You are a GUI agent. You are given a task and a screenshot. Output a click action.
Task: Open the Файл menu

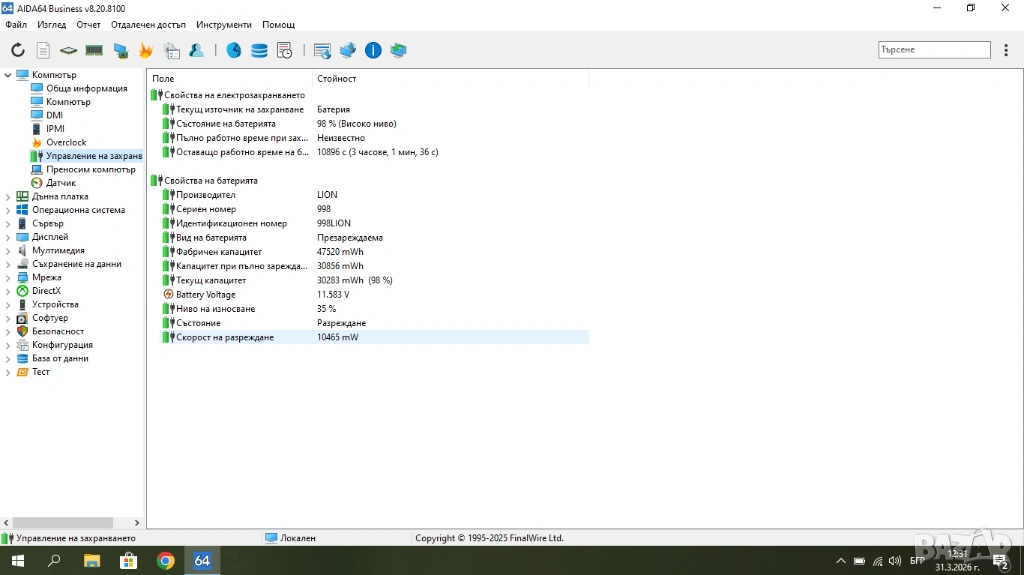coord(16,24)
